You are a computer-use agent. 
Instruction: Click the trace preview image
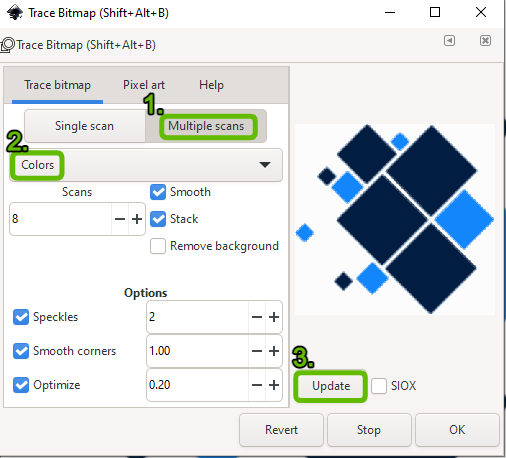coord(395,219)
